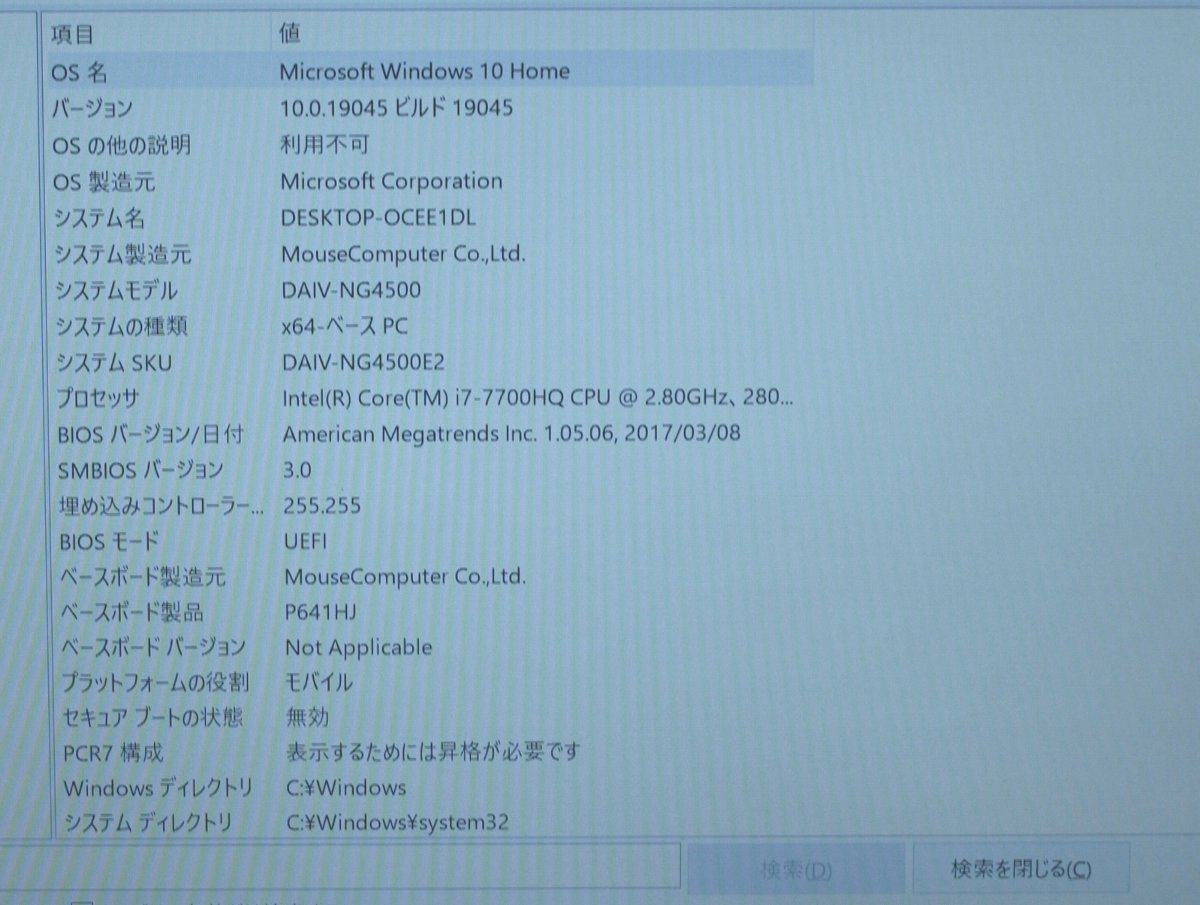Click the 検索(D) button
1200x905 pixels.
pyautogui.click(x=796, y=869)
